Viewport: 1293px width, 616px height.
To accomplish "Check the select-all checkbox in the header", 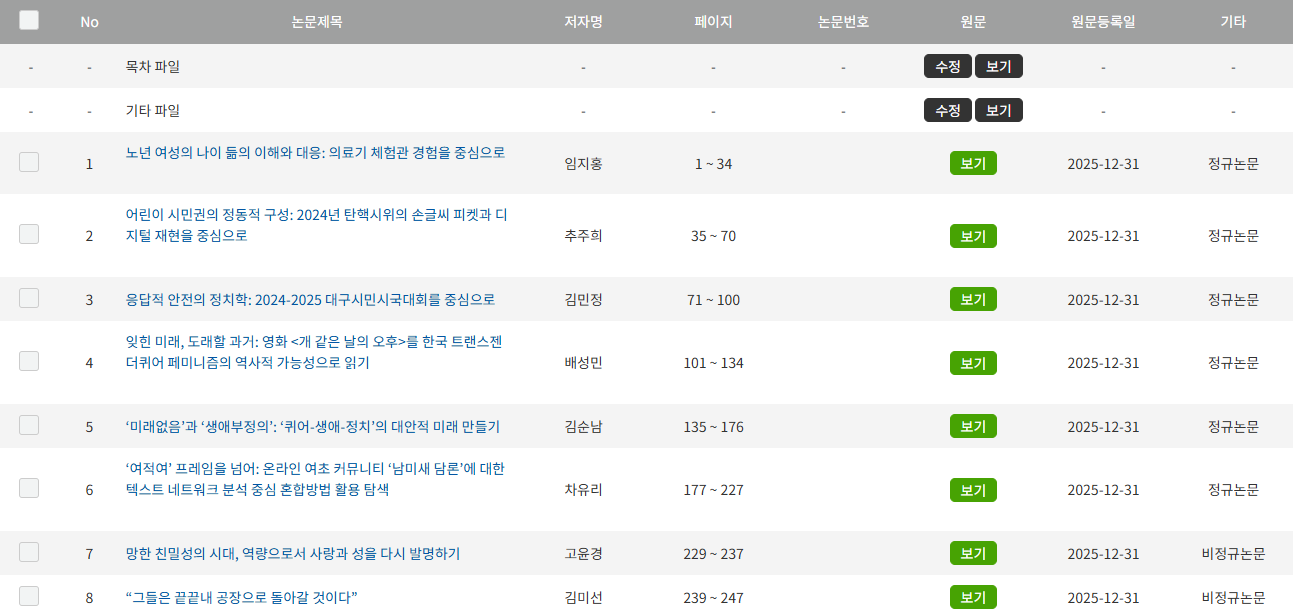I will point(29,20).
